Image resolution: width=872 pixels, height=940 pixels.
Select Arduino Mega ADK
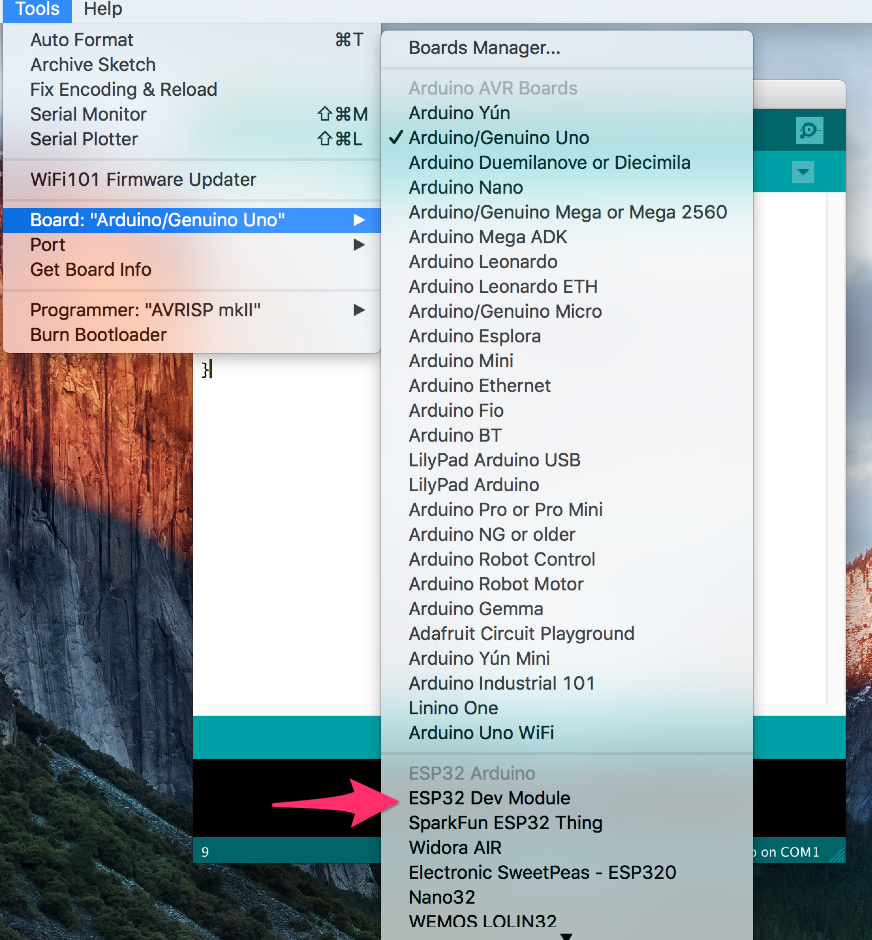(567, 237)
